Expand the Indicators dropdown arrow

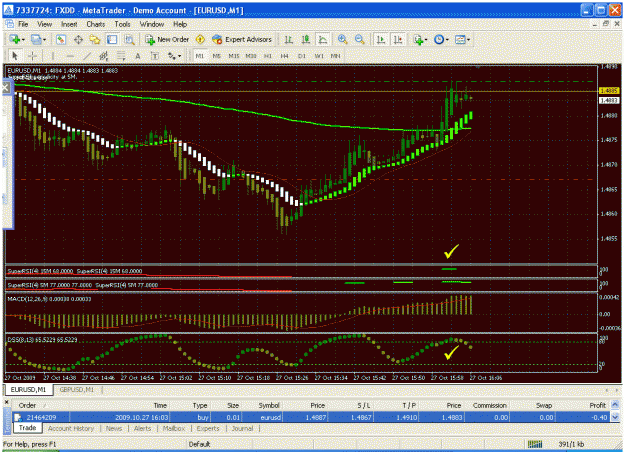pyautogui.click(x=426, y=40)
